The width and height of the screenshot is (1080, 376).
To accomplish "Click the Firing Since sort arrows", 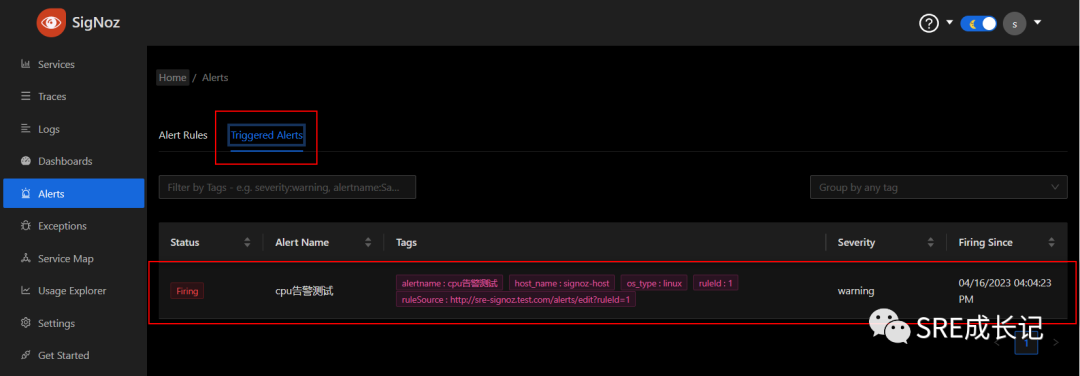I will click(x=1051, y=242).
